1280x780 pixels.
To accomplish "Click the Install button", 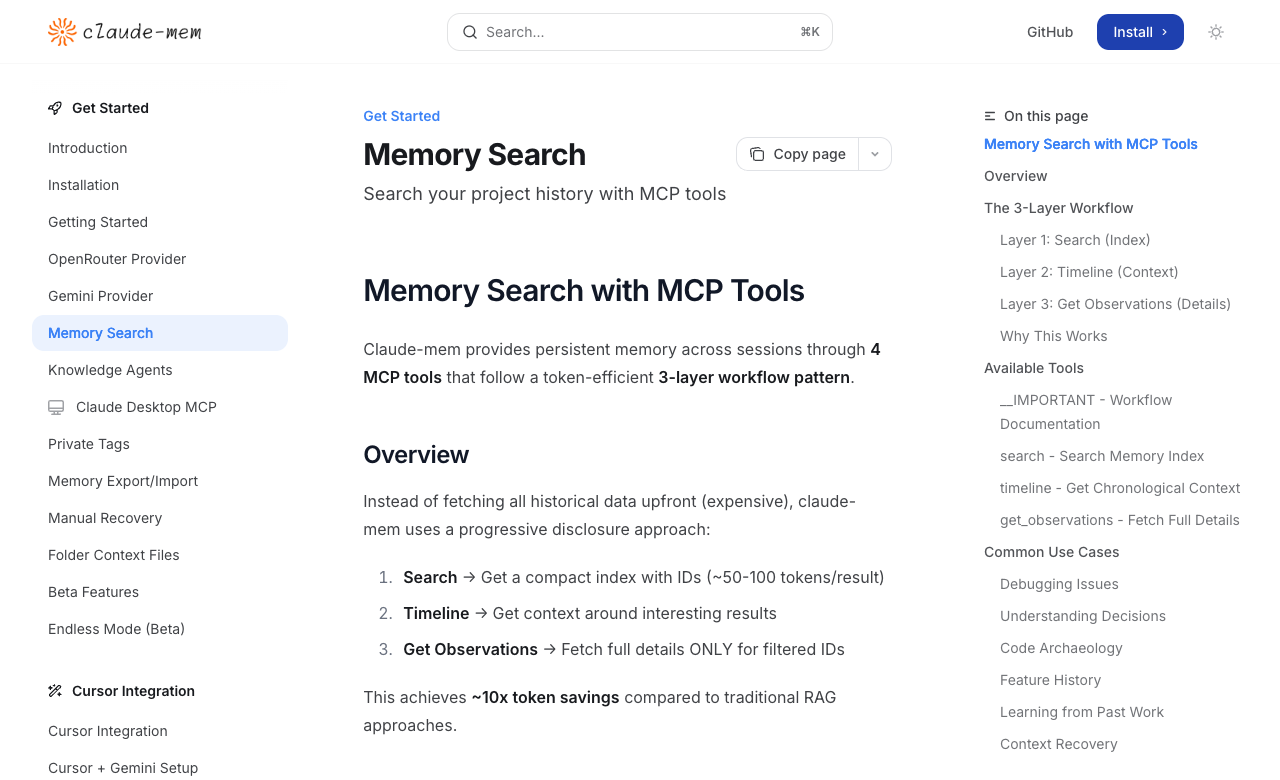I will (x=1140, y=32).
